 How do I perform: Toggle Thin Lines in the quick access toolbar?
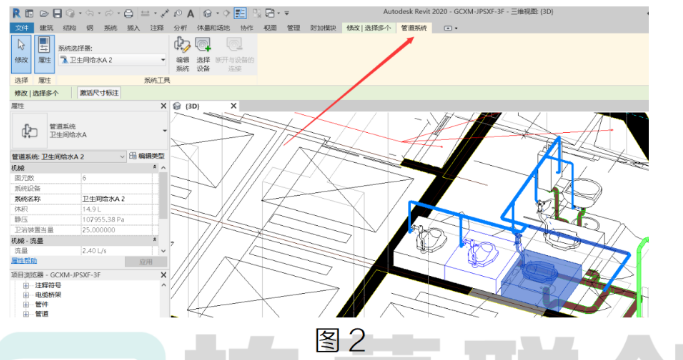click(x=240, y=14)
